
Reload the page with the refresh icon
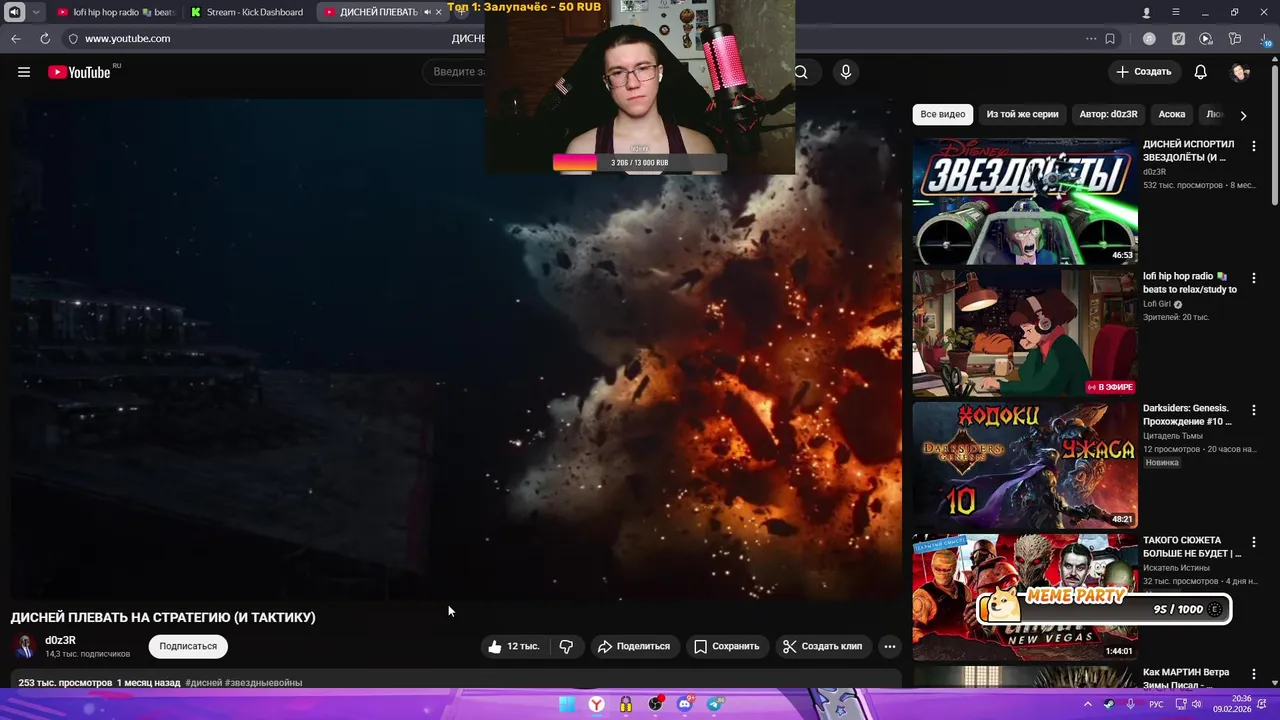coord(45,38)
